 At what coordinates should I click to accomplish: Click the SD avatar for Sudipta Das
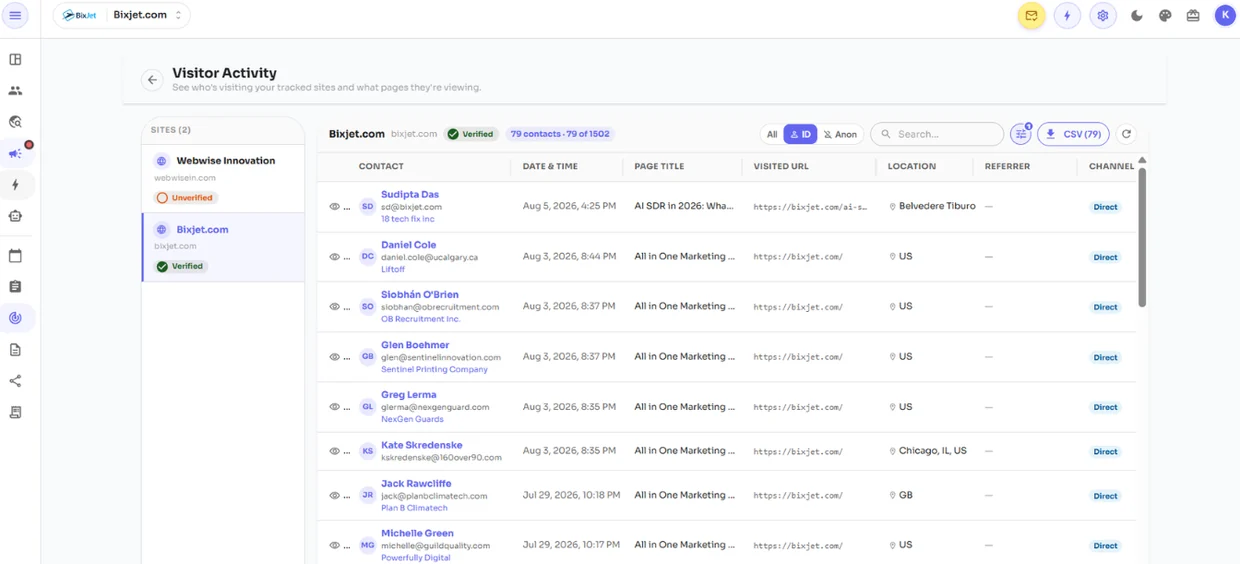(368, 207)
